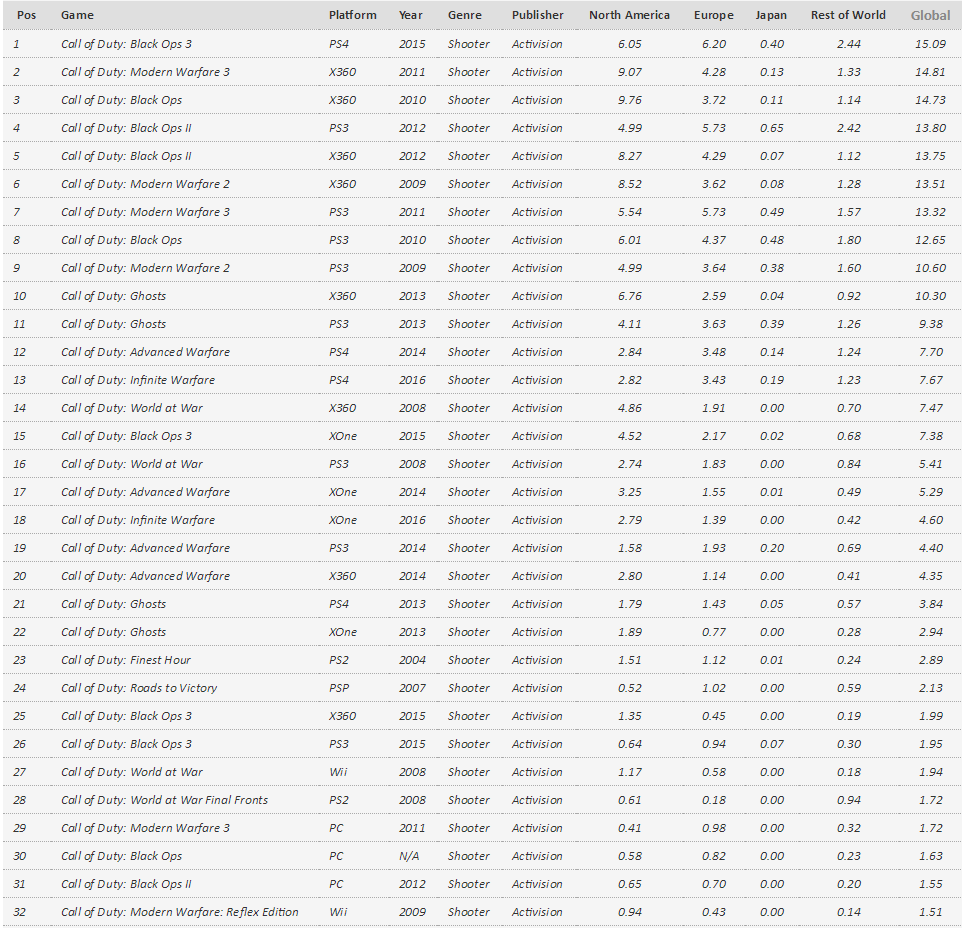Select Europe sales value 1.91
962x928 pixels.
714,408
